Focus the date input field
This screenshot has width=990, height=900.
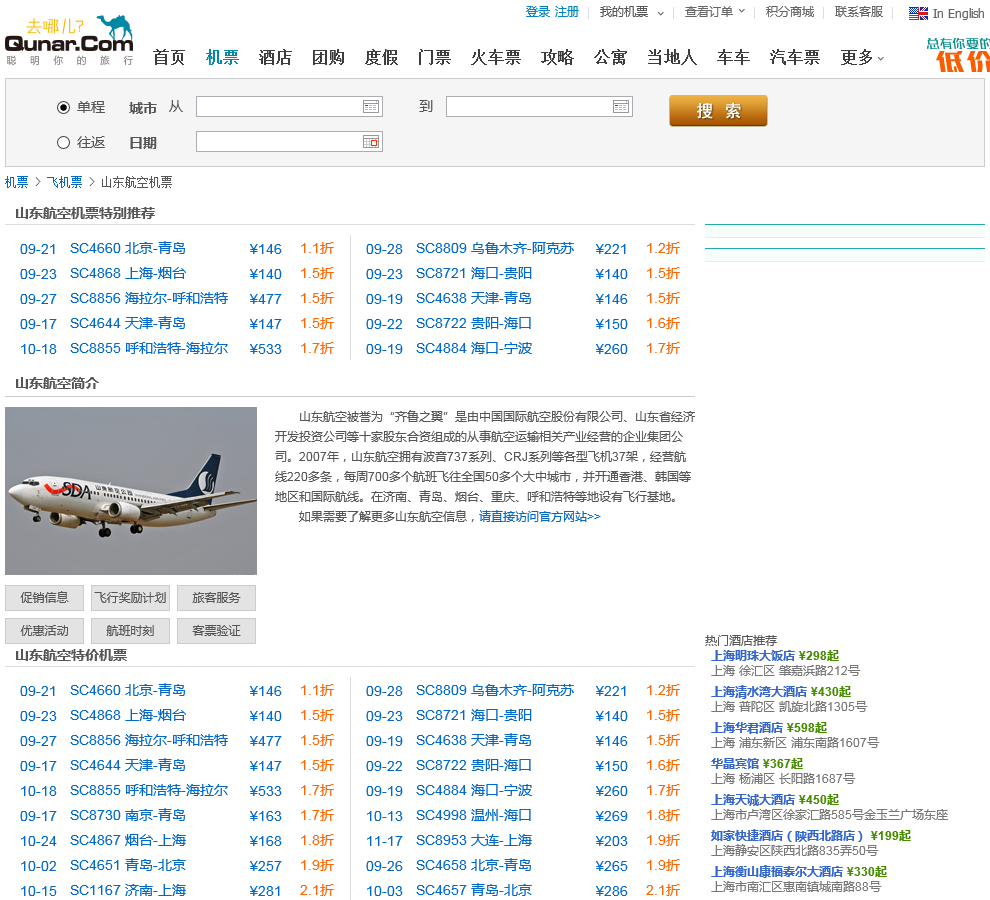pyautogui.click(x=289, y=142)
